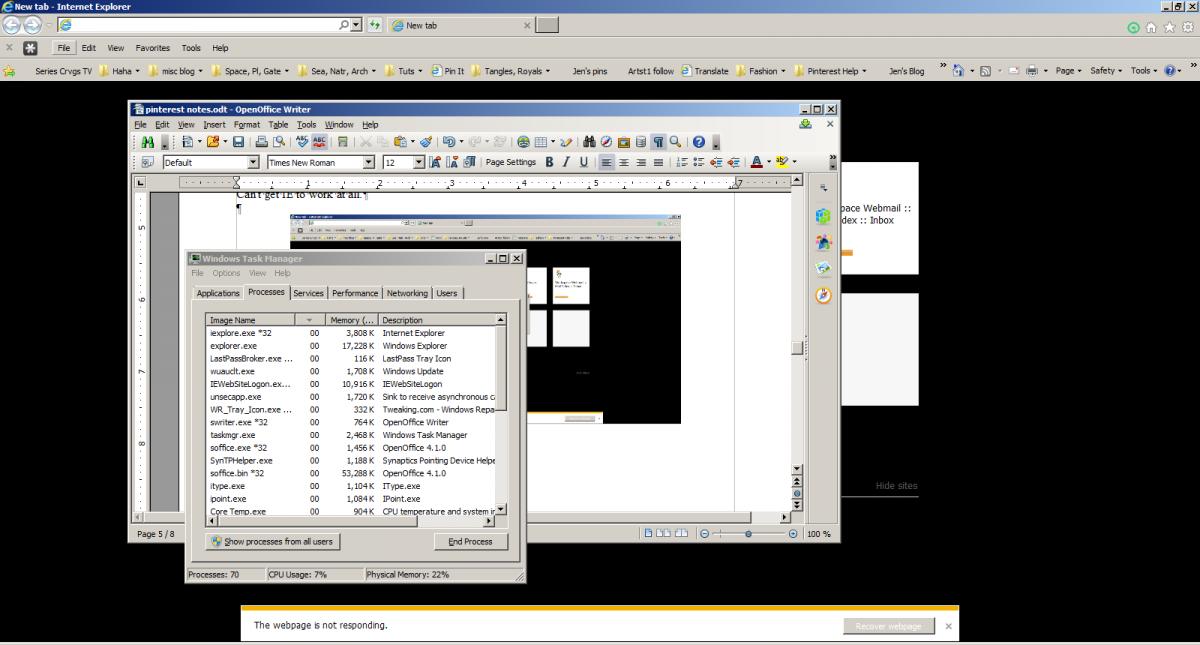Click the Paste icon in Writer toolbar
The width and height of the screenshot is (1200, 645).
(x=399, y=143)
